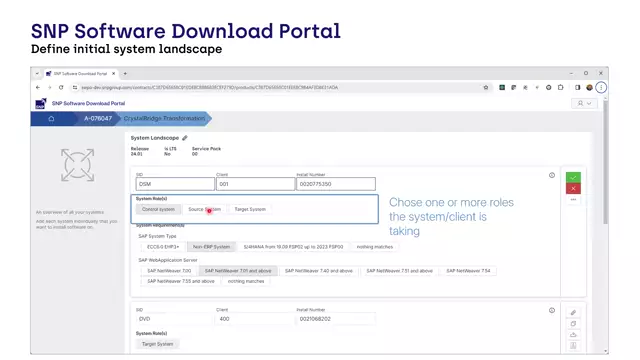640x360 pixels.
Task: Toggle the Control system role
Action: pos(158,209)
